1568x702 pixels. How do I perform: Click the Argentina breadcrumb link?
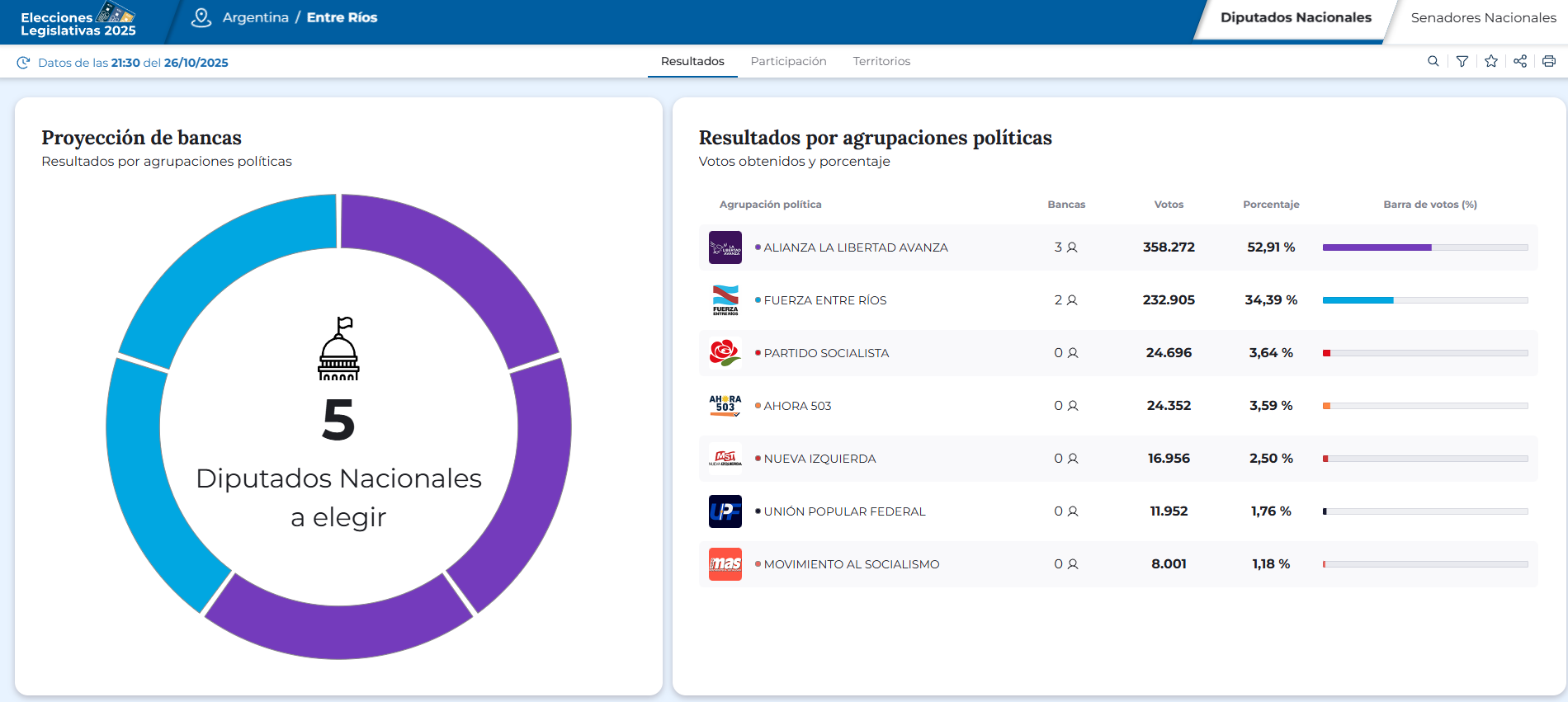pos(256,17)
